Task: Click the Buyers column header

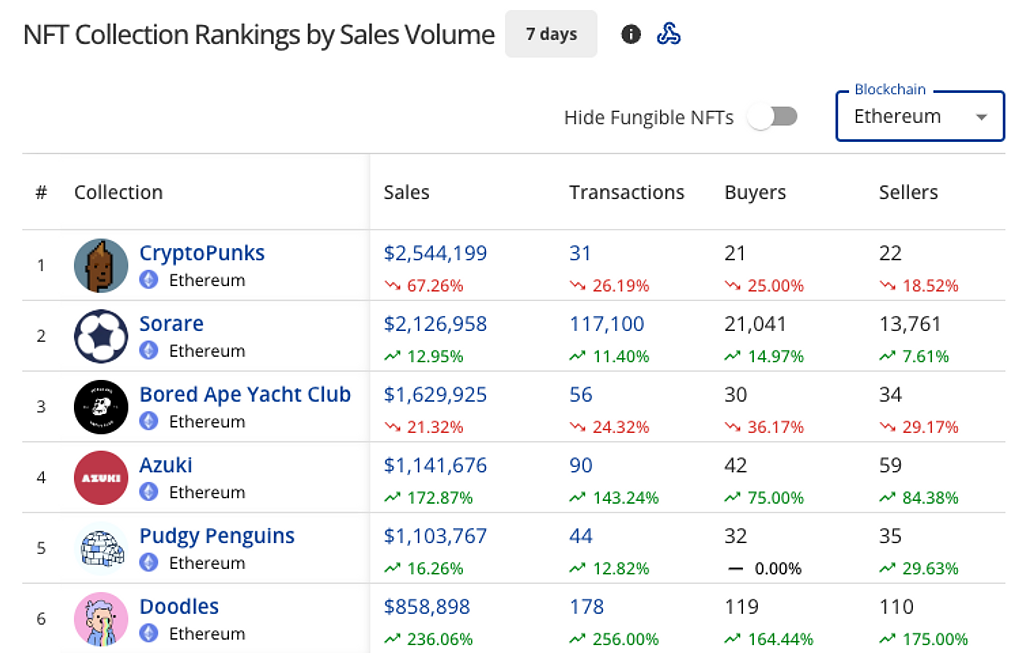Action: [755, 193]
